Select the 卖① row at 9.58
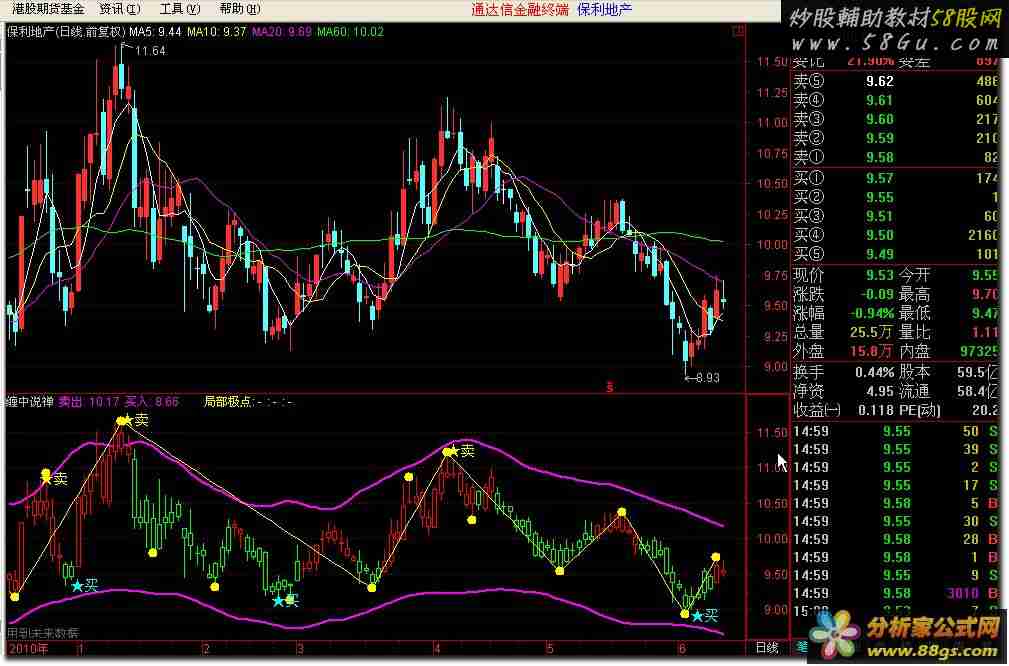Screen dimensions: 1009x666 (x=895, y=156)
